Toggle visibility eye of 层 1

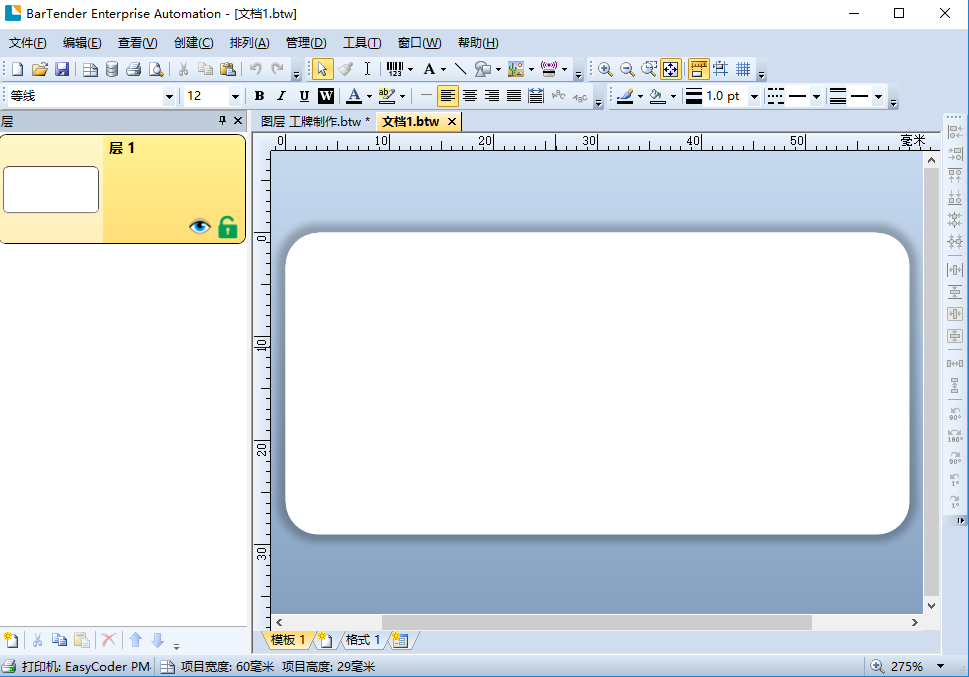(x=200, y=227)
